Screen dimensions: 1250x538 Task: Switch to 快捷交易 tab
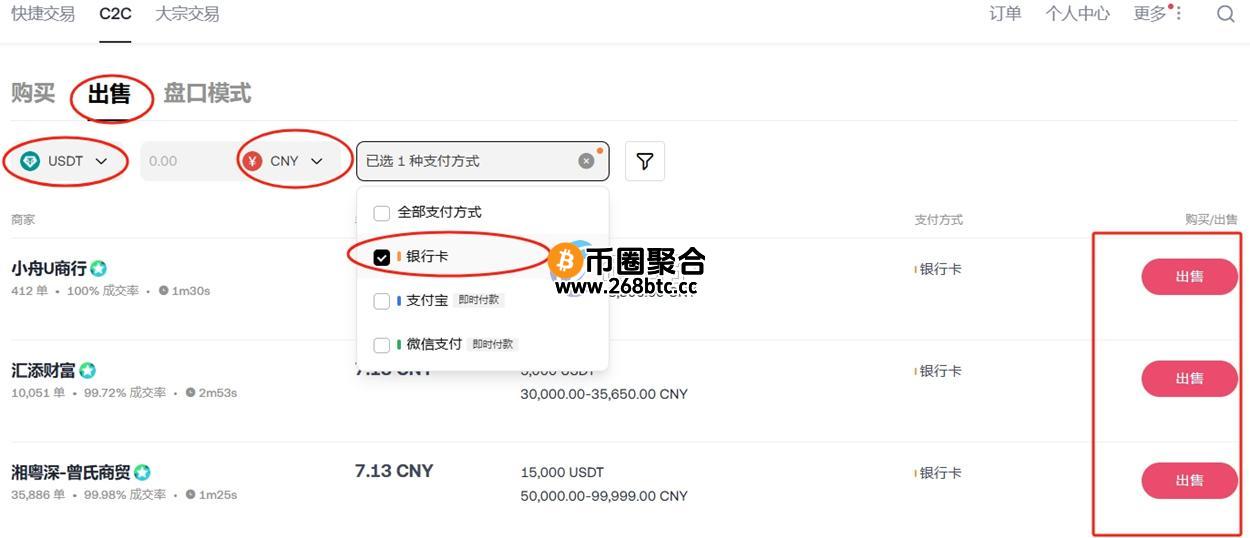pos(43,14)
